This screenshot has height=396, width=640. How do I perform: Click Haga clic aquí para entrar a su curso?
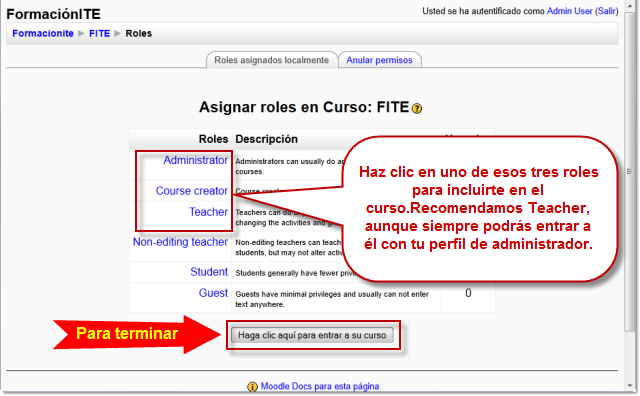tap(312, 335)
